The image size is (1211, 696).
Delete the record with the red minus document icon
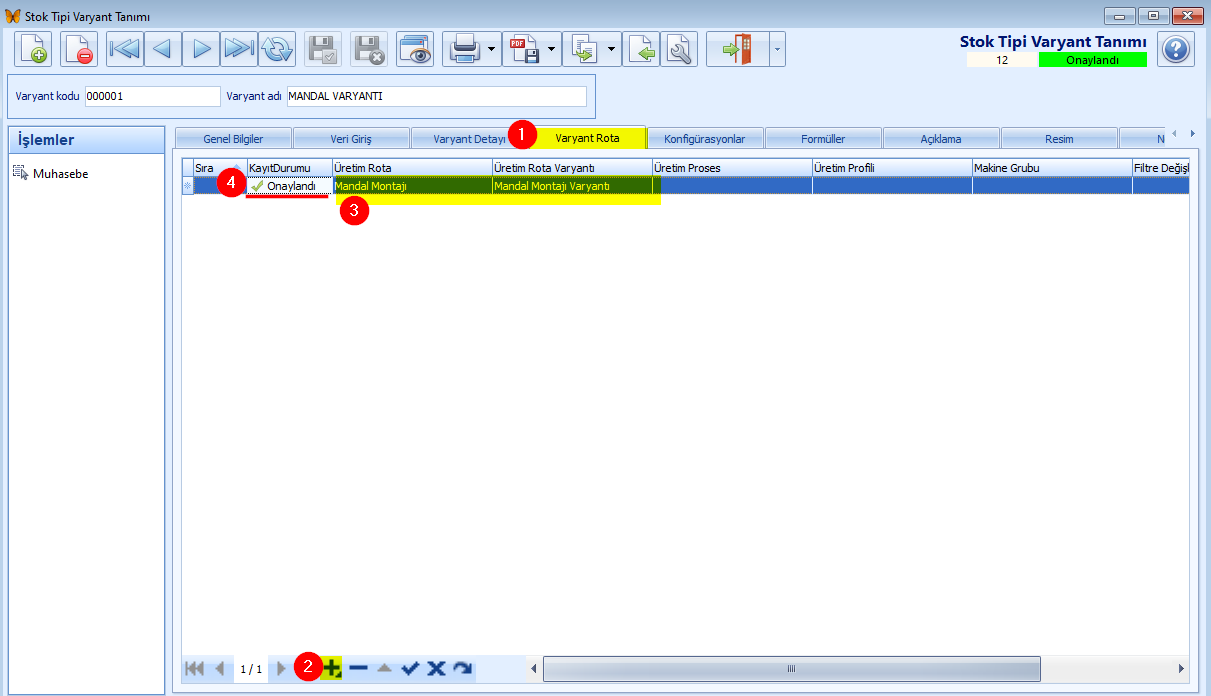[x=79, y=49]
